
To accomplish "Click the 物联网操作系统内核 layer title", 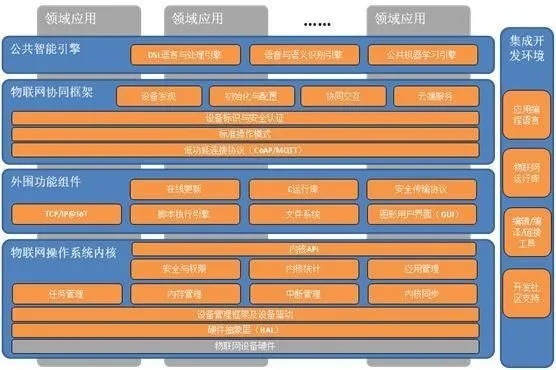I will (x=63, y=253).
